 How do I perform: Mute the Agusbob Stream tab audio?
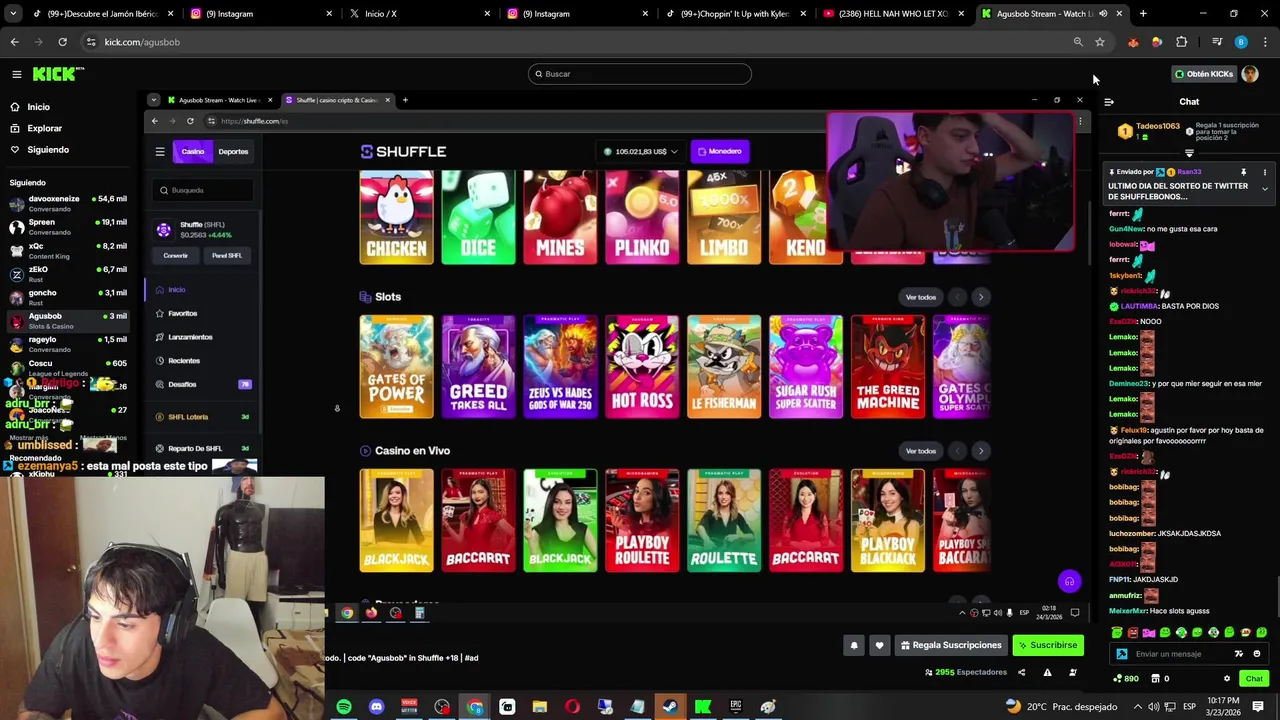coord(1103,14)
